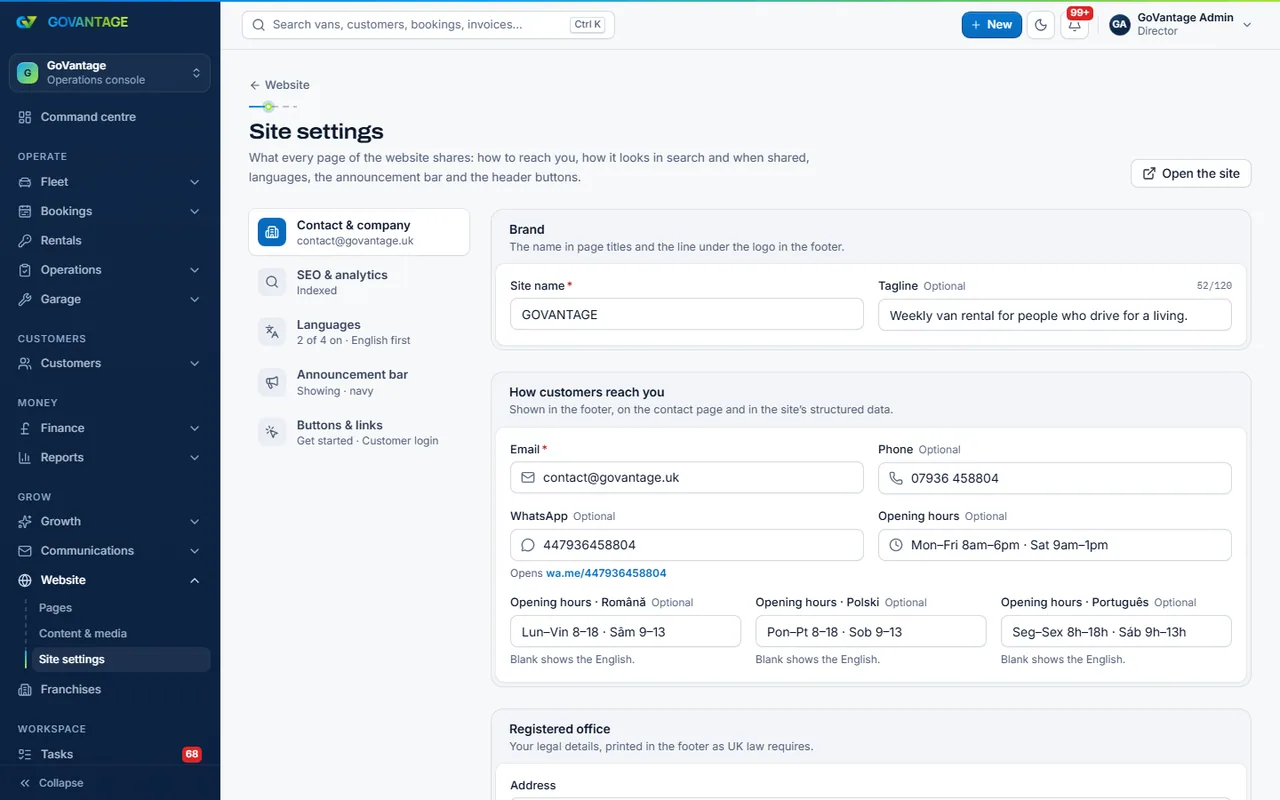Screen dimensions: 1280x800
Task: Click Open the site button
Action: 1191,173
